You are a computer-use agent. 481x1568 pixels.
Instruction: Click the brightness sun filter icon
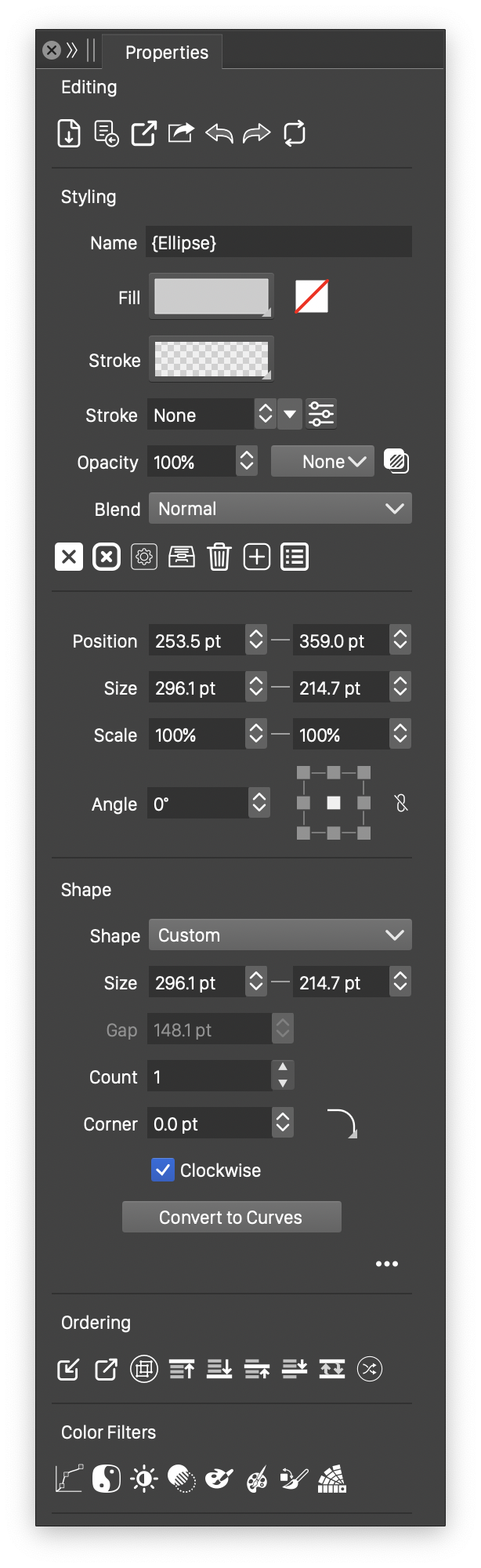coord(144,1479)
